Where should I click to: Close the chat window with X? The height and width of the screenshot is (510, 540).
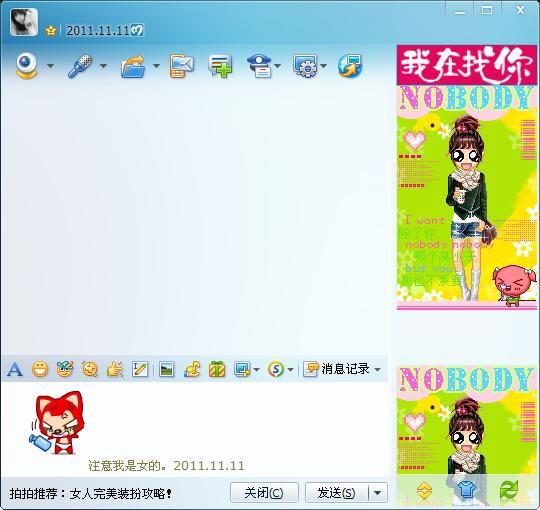[x=520, y=11]
